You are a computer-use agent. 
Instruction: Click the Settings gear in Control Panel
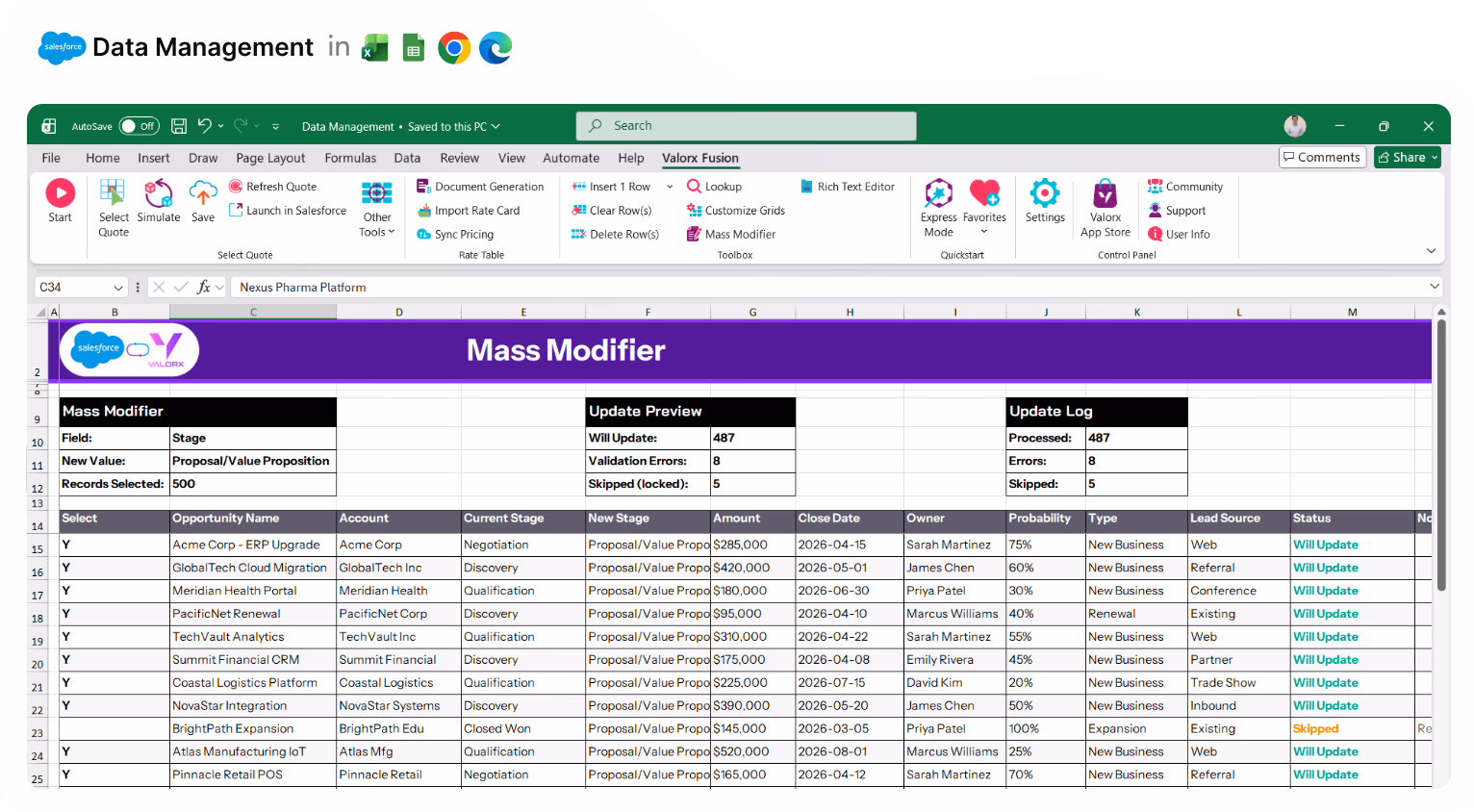(1045, 202)
